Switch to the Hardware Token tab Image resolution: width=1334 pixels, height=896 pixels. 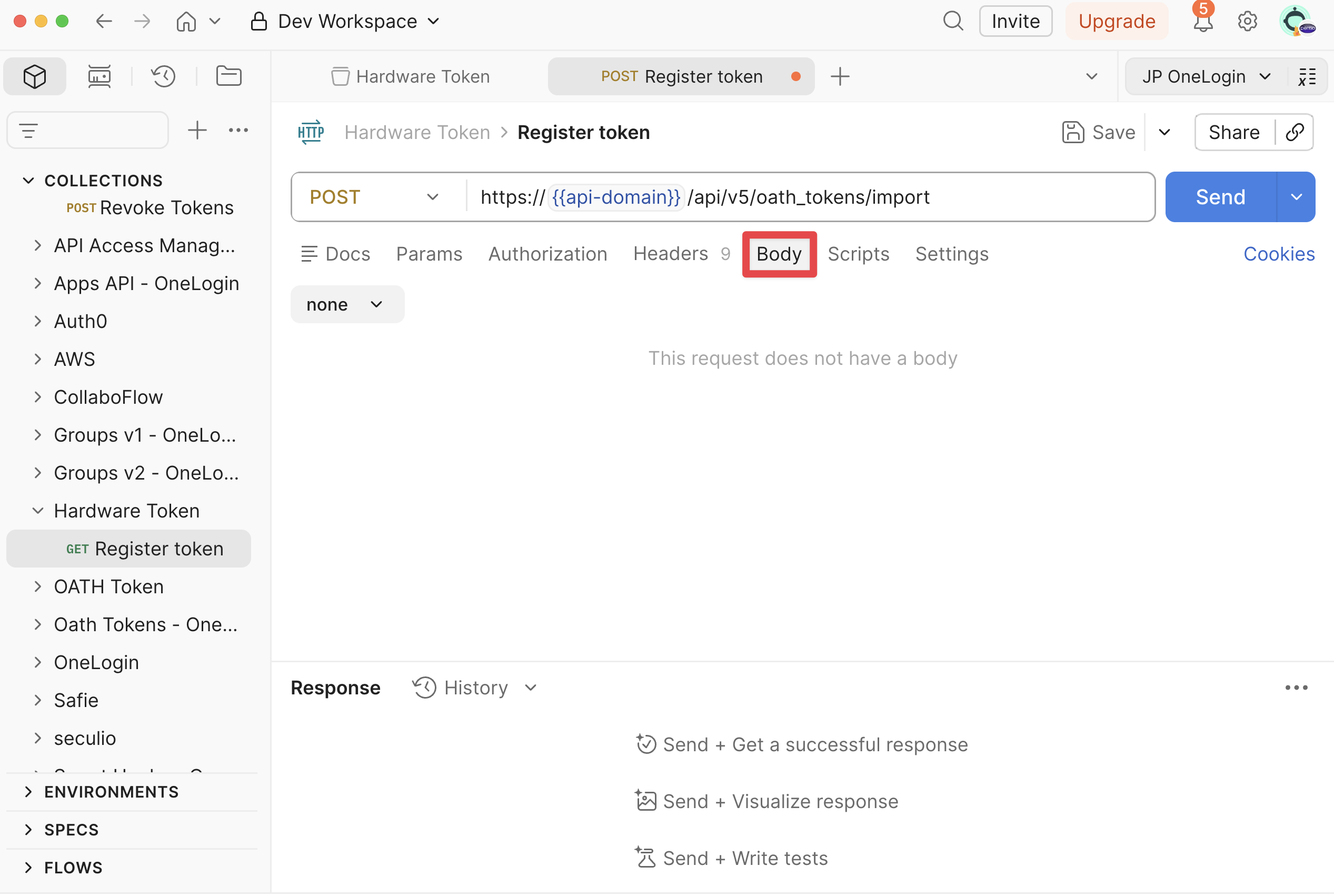click(x=410, y=76)
